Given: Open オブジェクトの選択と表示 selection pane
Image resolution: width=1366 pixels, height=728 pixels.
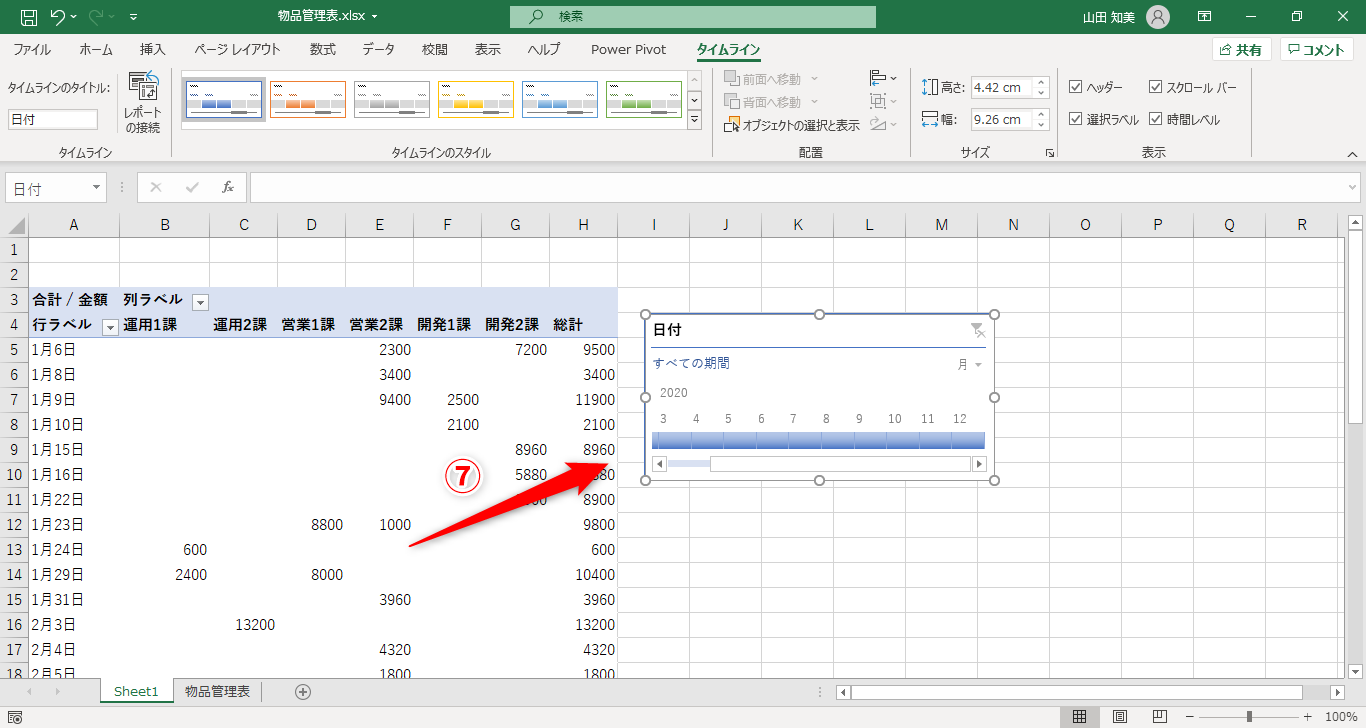Looking at the screenshot, I should 791,125.
